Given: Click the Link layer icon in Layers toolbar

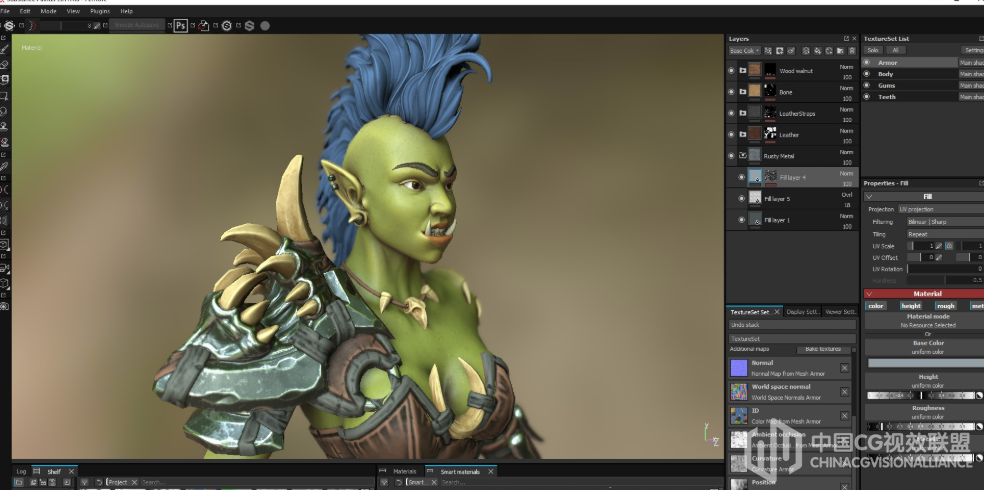Looking at the screenshot, I should point(791,51).
